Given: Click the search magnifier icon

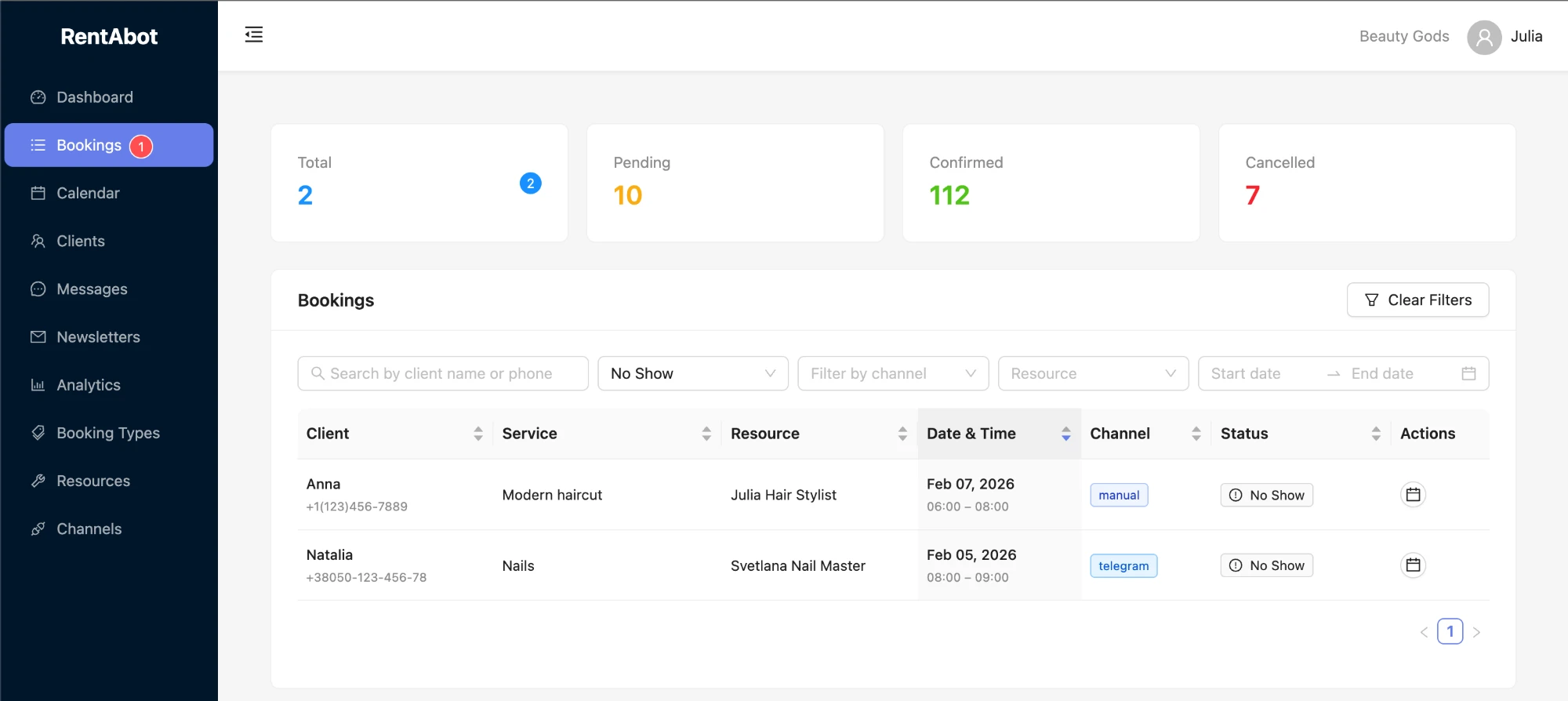Looking at the screenshot, I should 318,374.
